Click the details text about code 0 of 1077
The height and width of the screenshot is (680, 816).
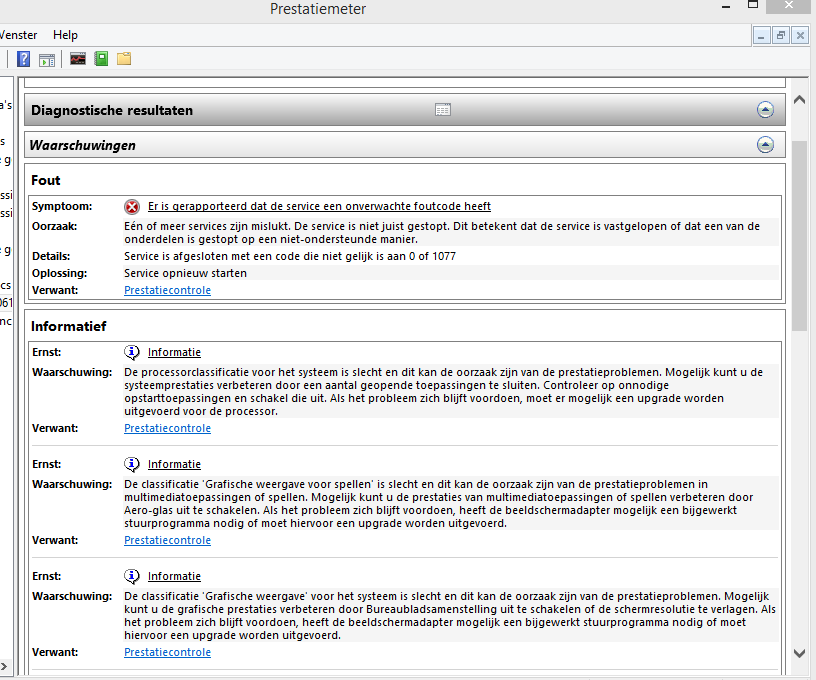coord(290,256)
